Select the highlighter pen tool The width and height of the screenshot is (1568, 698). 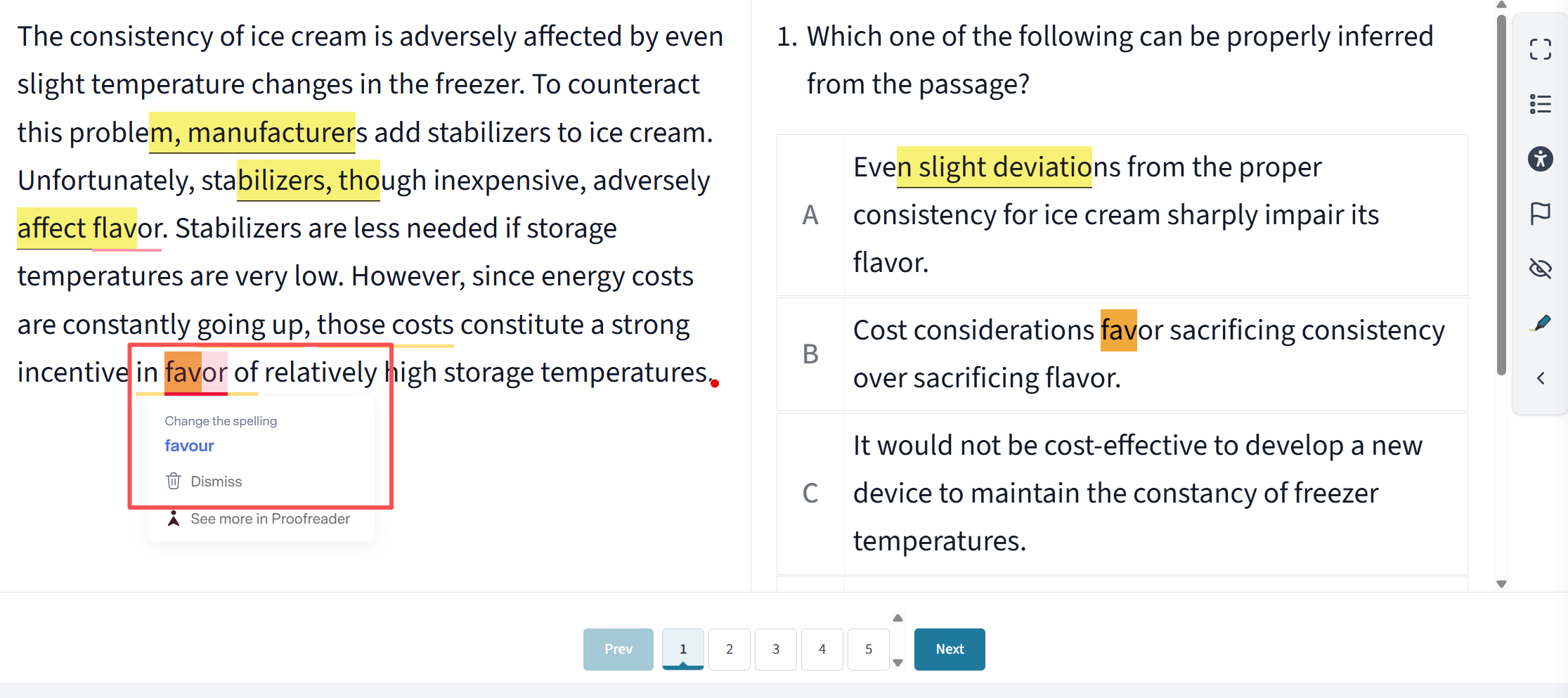coord(1540,323)
